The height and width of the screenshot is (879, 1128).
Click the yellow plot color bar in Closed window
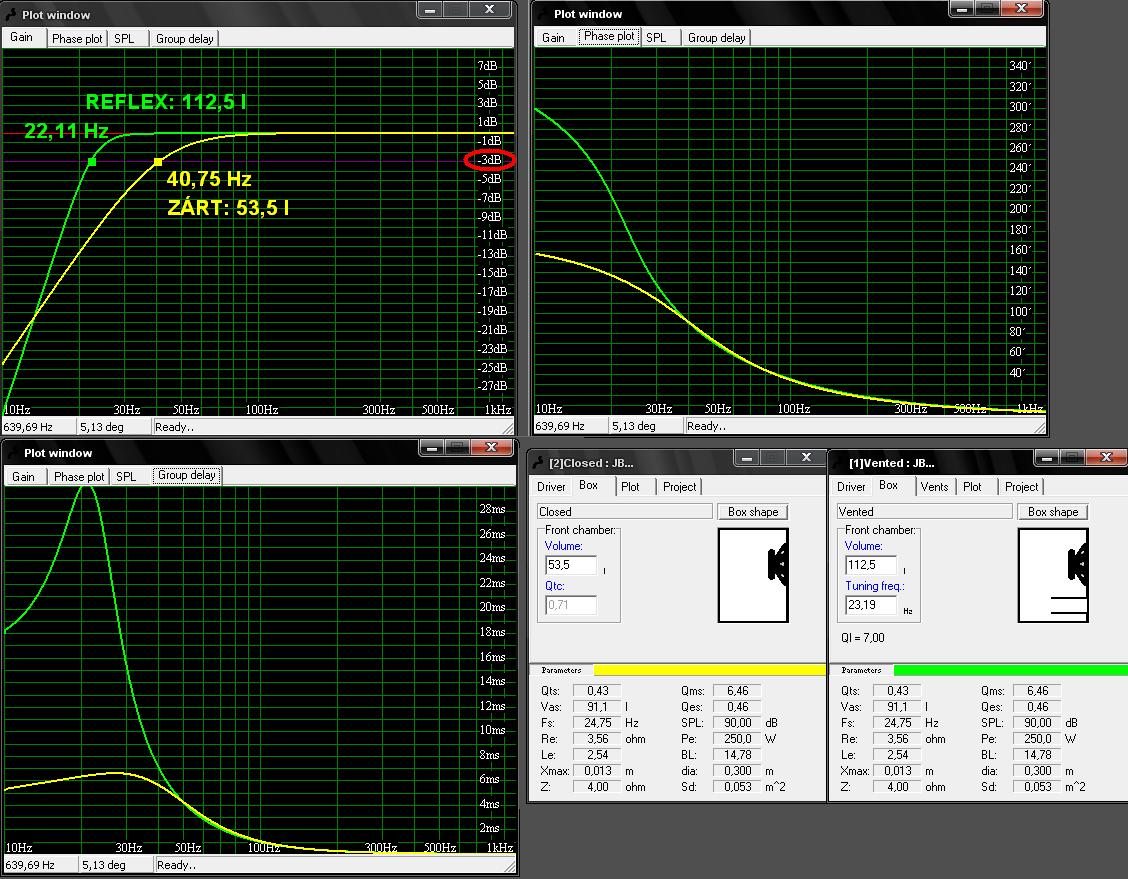(x=709, y=670)
